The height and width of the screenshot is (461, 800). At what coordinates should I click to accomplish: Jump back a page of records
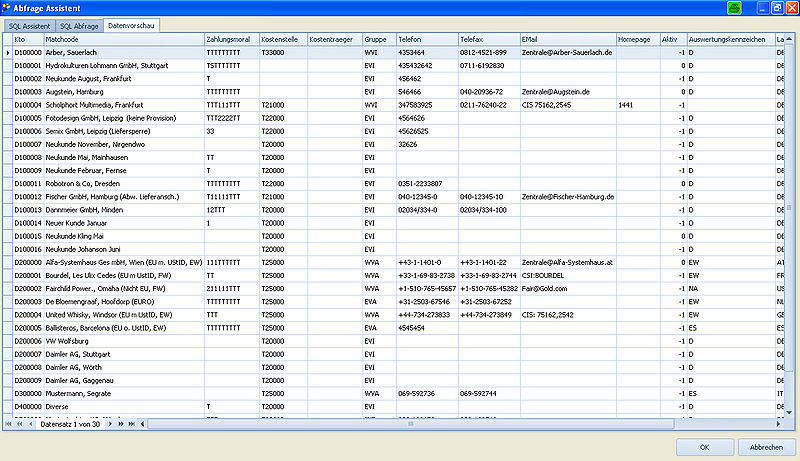pos(20,424)
